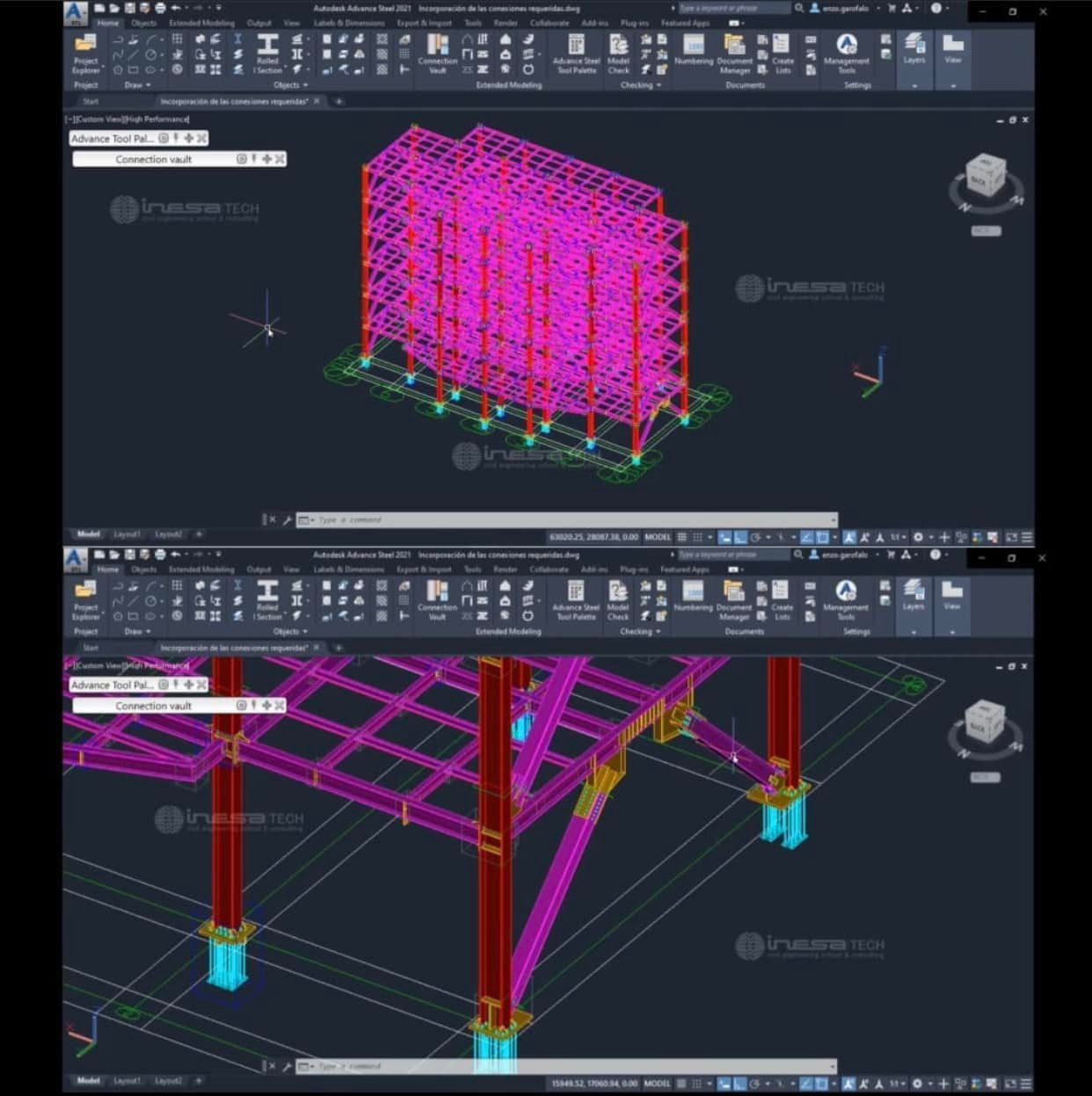
Task: Open Management Tools in the bottom window
Action: click(x=846, y=601)
